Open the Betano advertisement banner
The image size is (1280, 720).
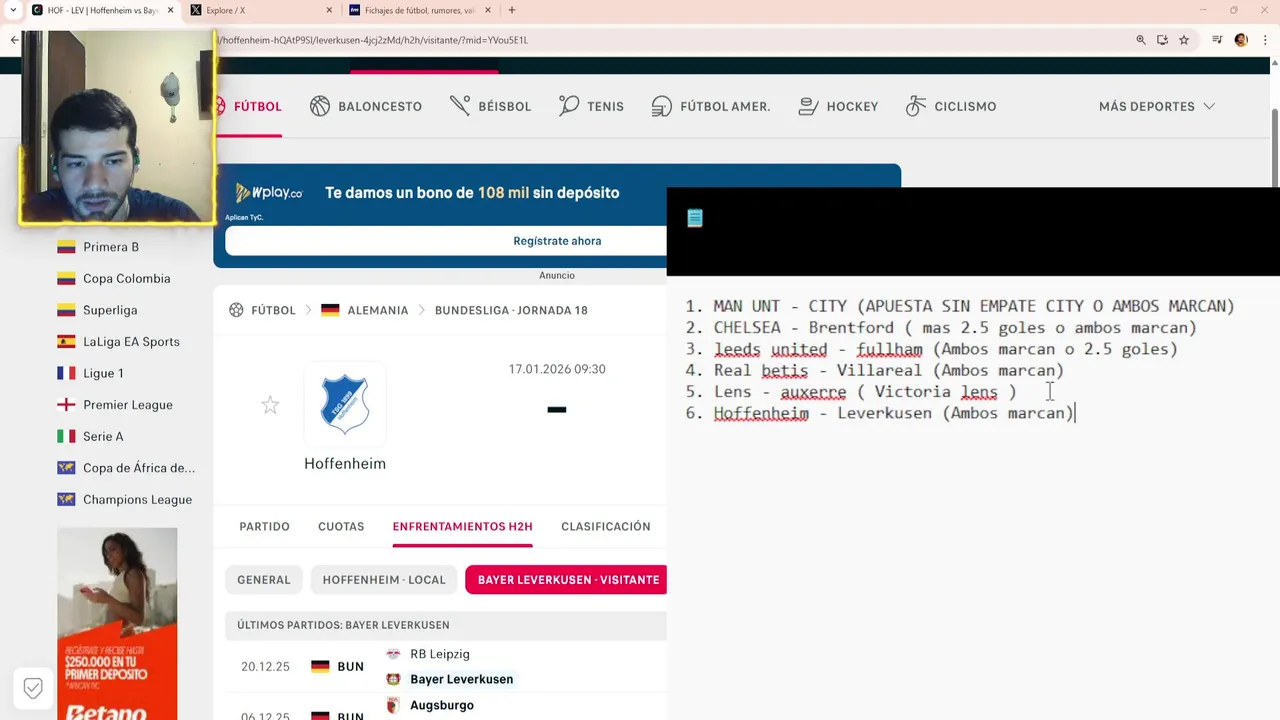tap(117, 624)
